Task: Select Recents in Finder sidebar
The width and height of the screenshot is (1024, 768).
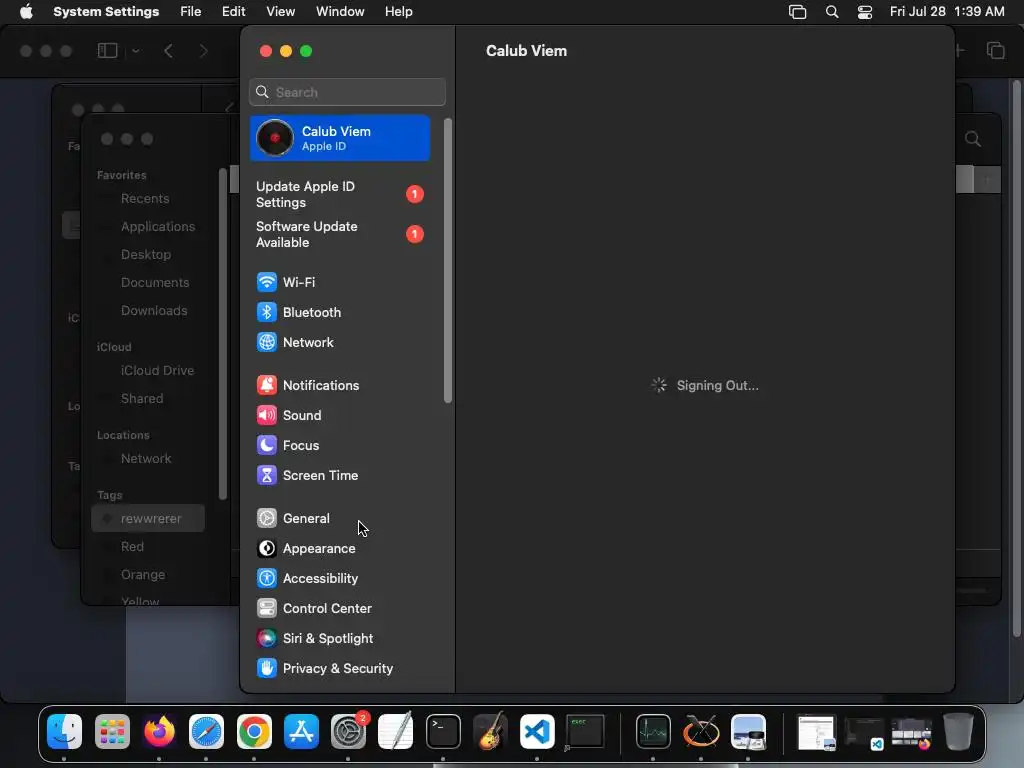Action: pyautogui.click(x=145, y=199)
